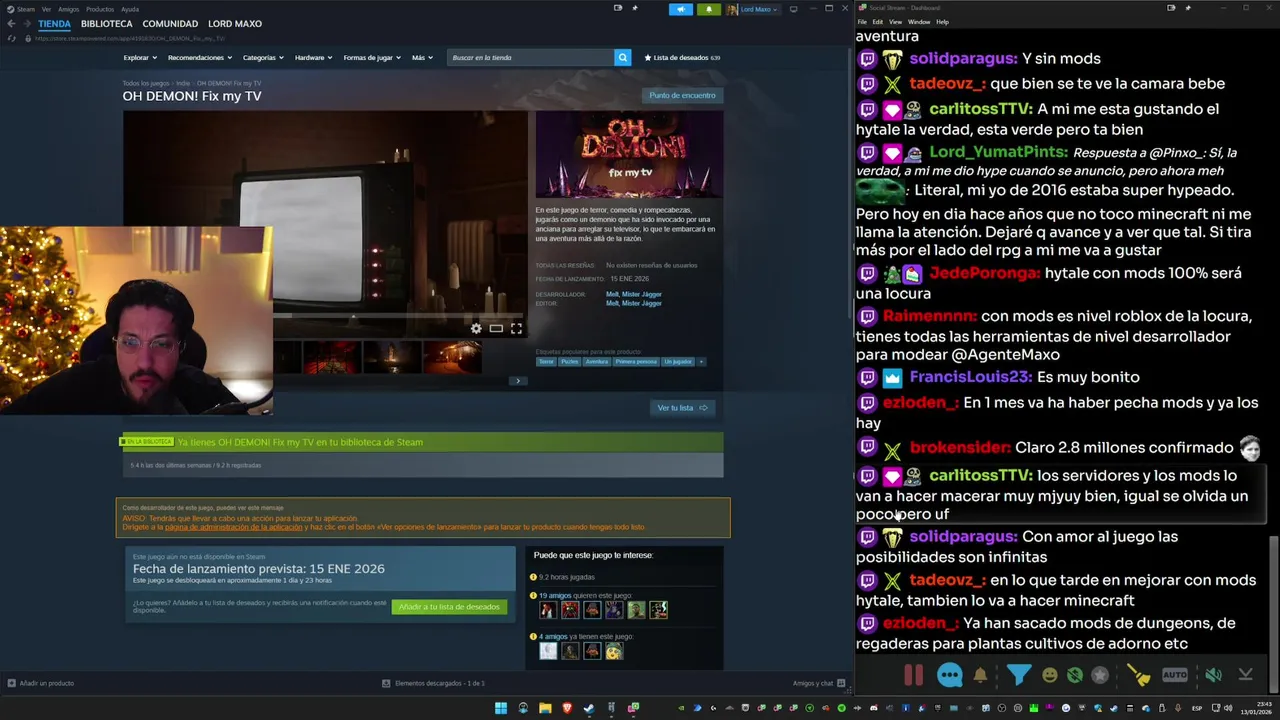Click the Ver tu lista button
The image size is (1280, 720).
tap(682, 407)
